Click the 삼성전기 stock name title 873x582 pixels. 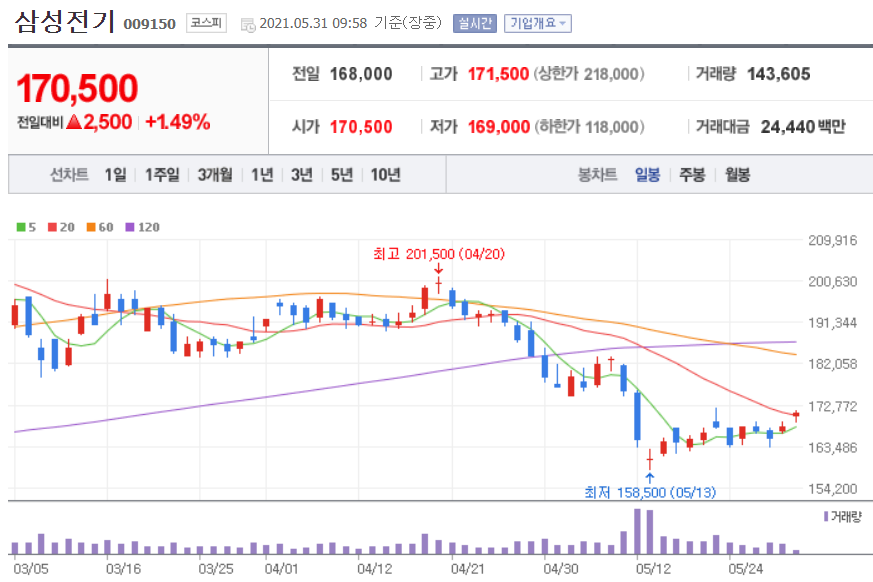[x=65, y=22]
